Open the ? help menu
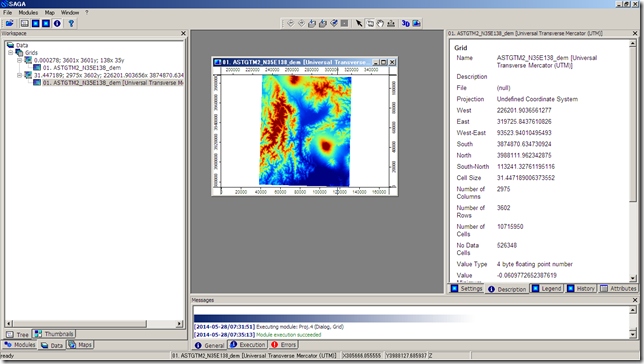644x364 pixels. click(87, 13)
